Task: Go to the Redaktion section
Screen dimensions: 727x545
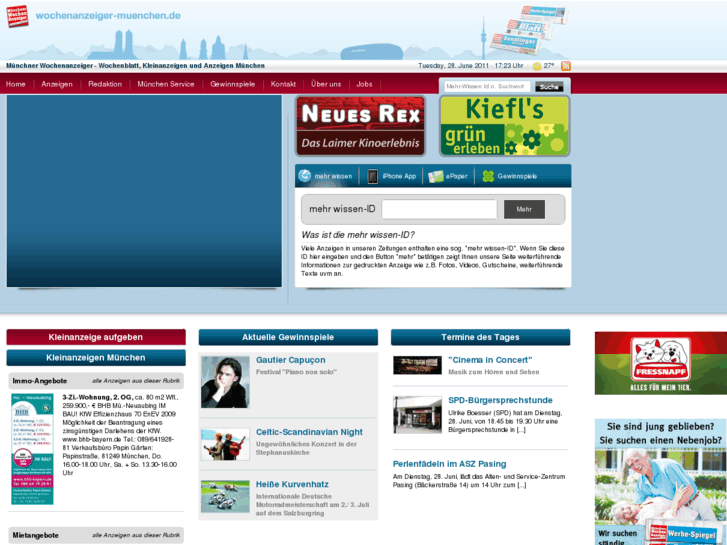Action: 105,84
